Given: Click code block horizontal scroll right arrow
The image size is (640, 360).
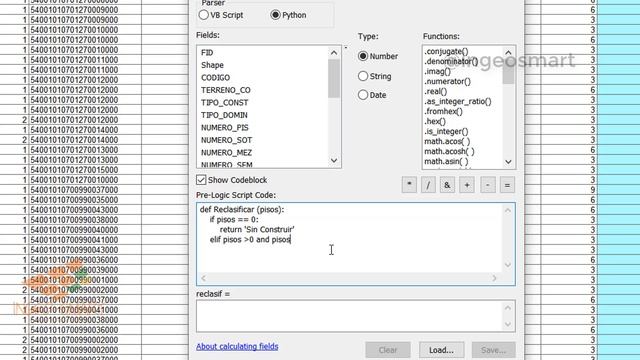Looking at the screenshot, I should click(x=494, y=278).
